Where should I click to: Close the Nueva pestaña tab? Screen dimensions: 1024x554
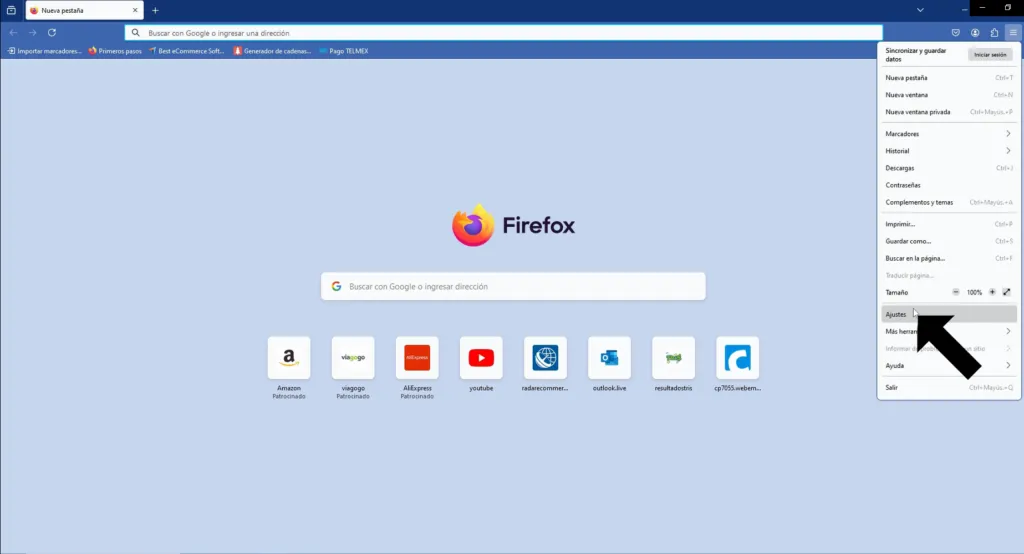(x=135, y=10)
